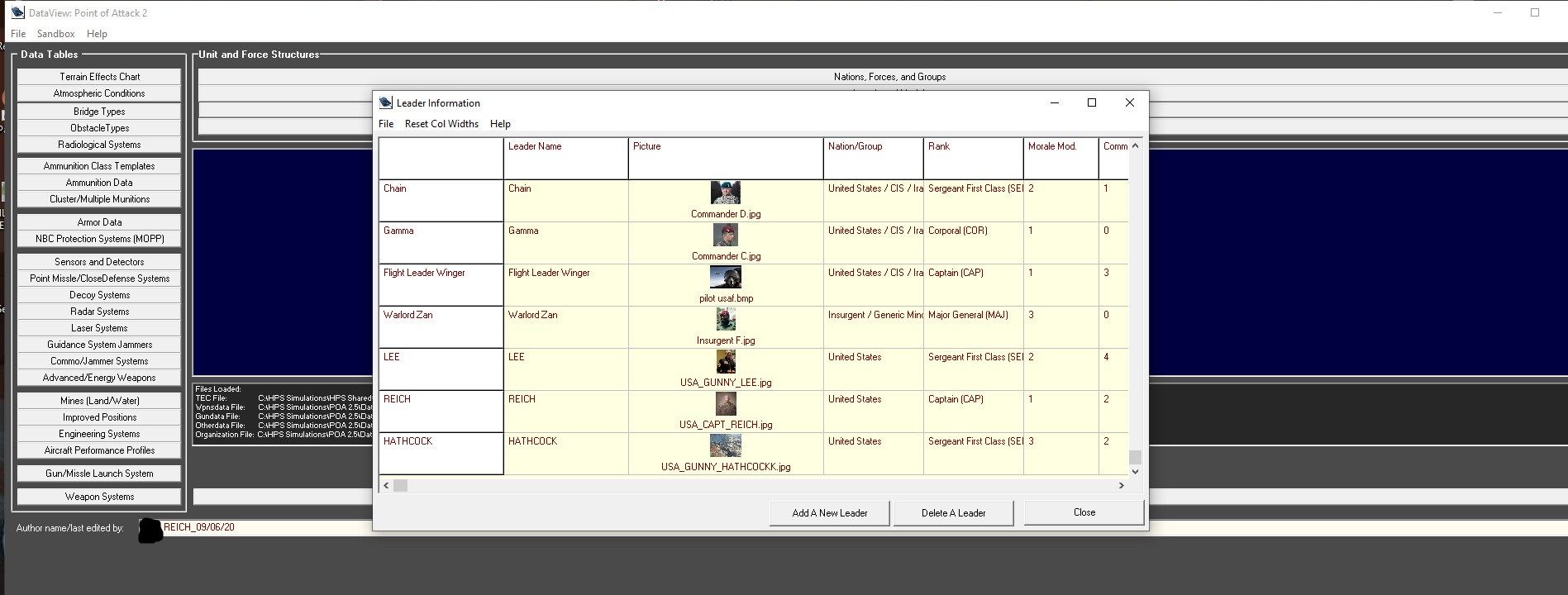
Task: Open Help menu in DataView main window
Action: pos(97,34)
